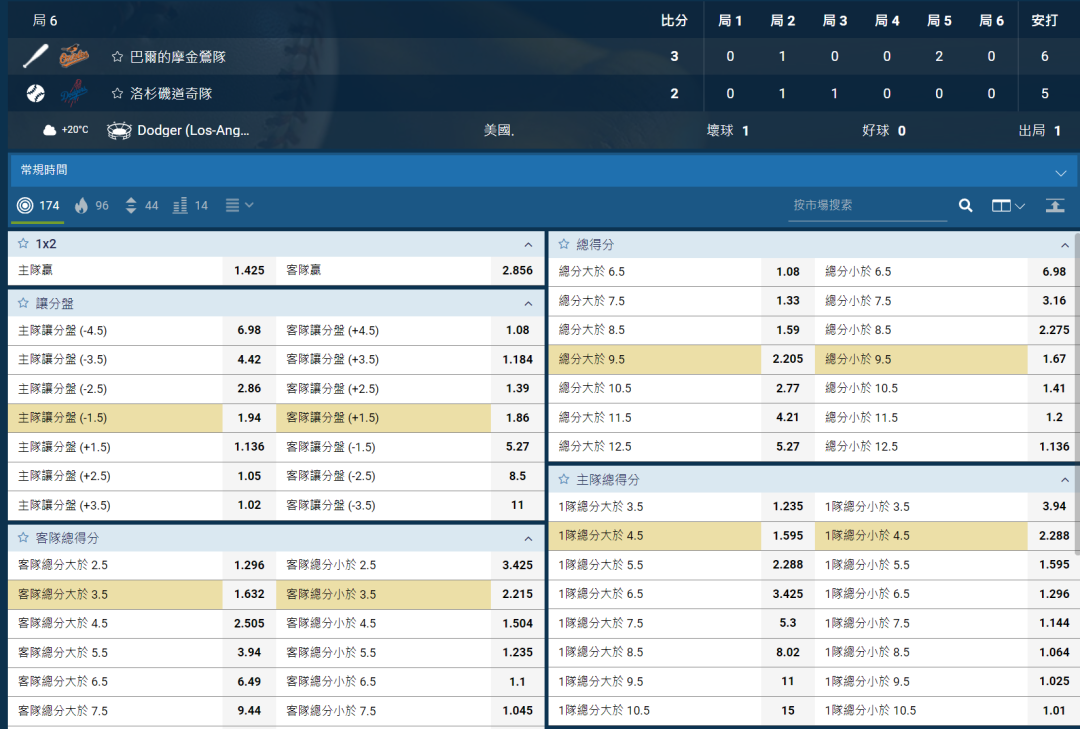Select 客隊贏 odds 2.856
Viewport: 1080px width, 729px height.
tap(517, 270)
